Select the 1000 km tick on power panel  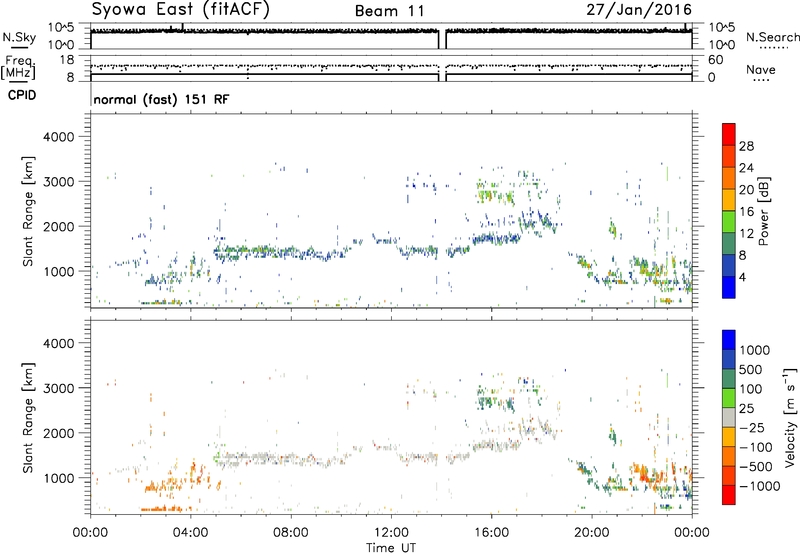tap(58, 271)
